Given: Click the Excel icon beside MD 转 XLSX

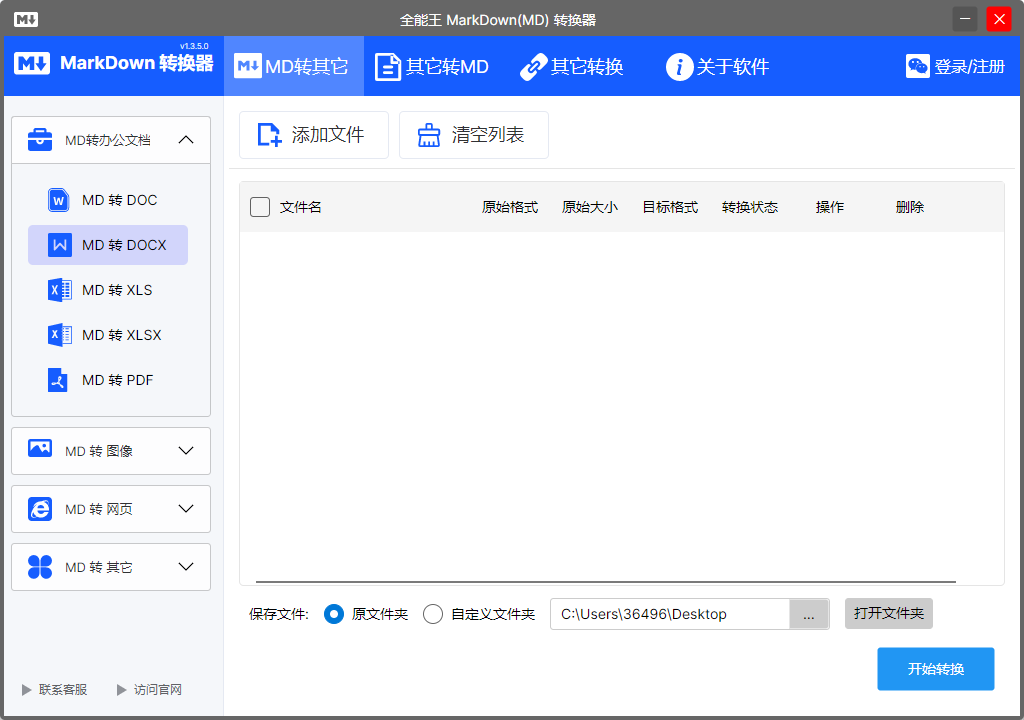Looking at the screenshot, I should [x=59, y=335].
